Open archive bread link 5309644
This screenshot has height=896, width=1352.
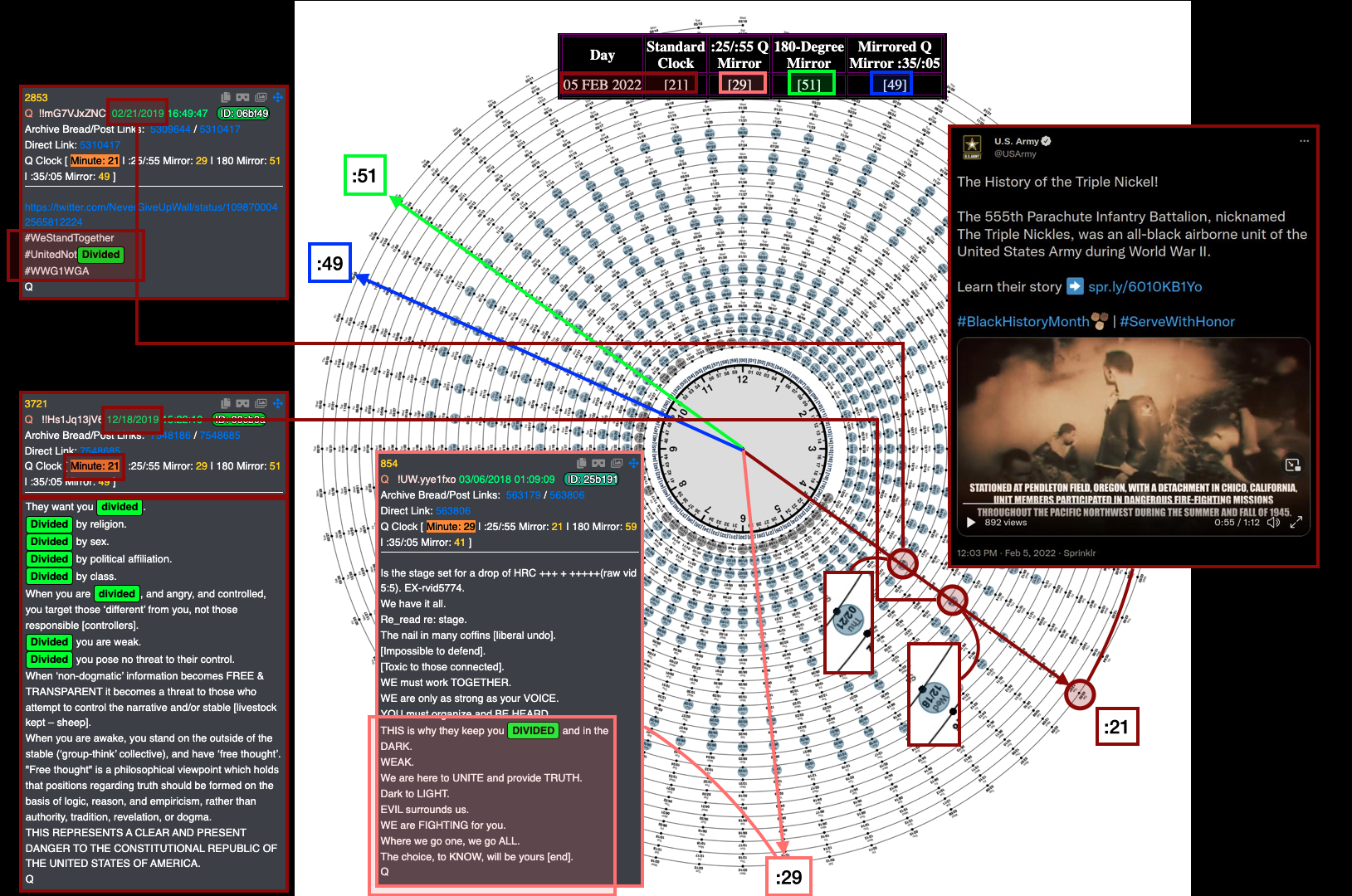click(170, 129)
